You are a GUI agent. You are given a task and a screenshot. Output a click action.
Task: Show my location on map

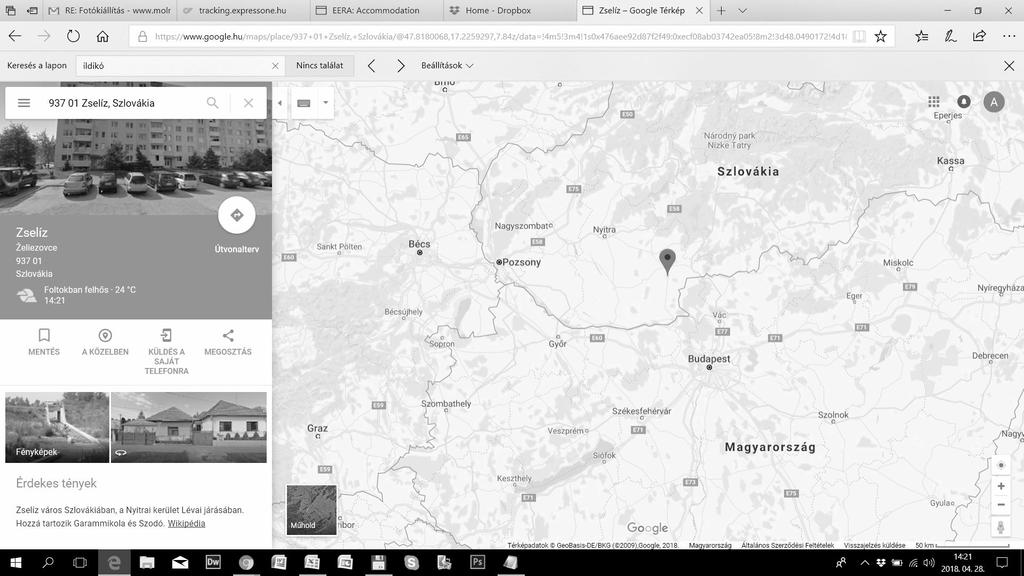(1000, 465)
